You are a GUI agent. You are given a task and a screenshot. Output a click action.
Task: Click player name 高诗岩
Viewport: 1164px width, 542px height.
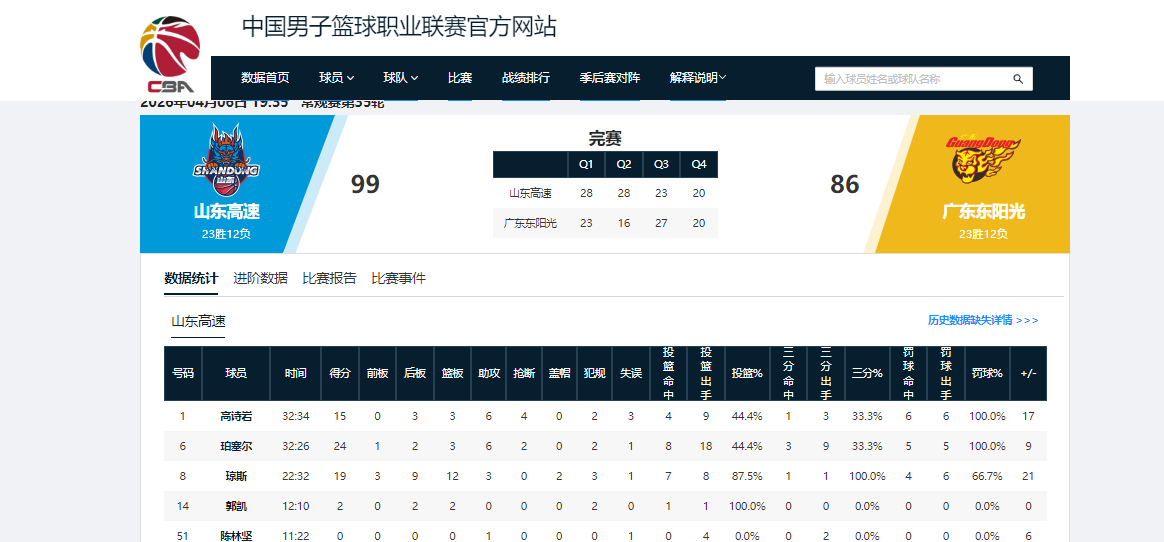pyautogui.click(x=236, y=416)
